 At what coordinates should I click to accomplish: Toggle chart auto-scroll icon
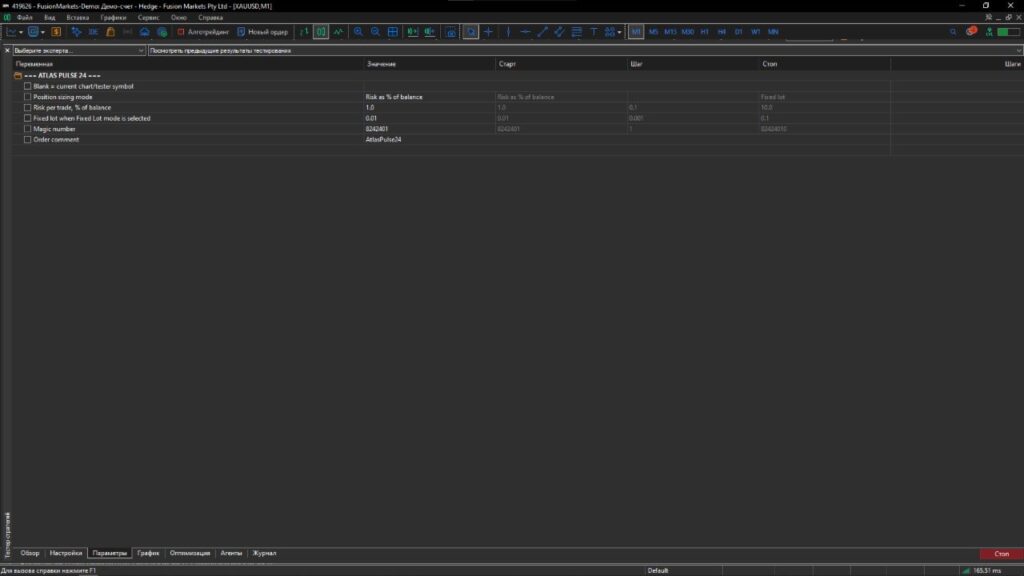click(x=412, y=31)
